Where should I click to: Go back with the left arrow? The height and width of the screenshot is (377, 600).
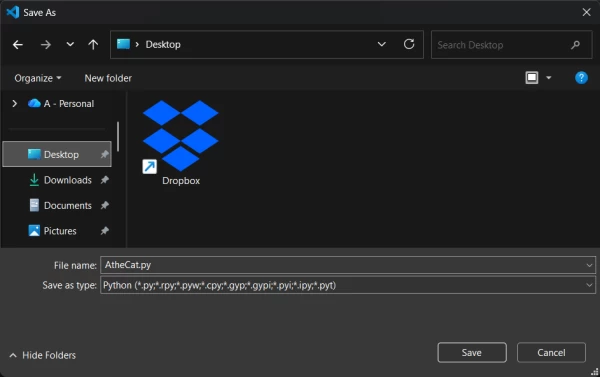pyautogui.click(x=18, y=45)
